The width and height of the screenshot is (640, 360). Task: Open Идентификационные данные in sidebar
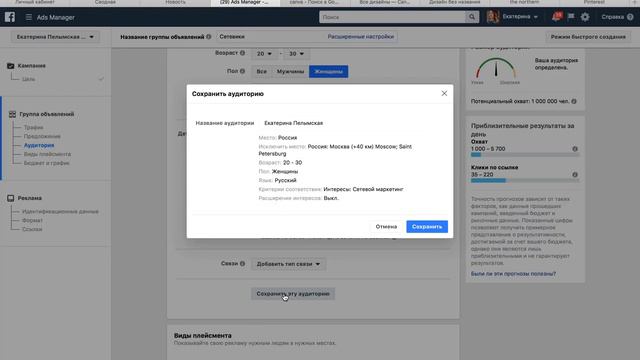click(x=60, y=211)
